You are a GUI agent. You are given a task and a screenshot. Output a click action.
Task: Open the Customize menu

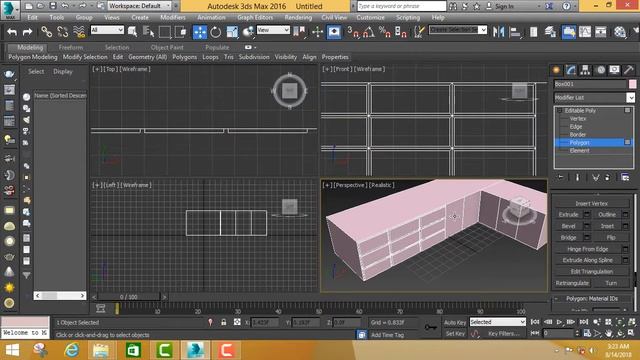tap(370, 18)
